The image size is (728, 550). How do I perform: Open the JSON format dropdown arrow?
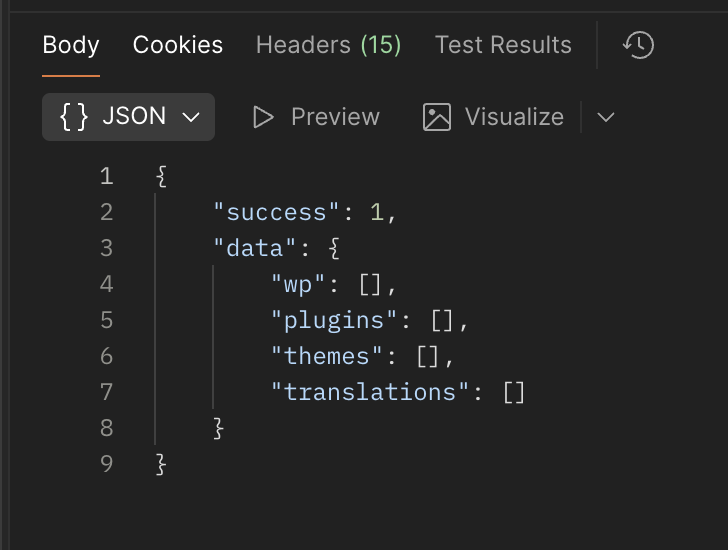pos(191,117)
